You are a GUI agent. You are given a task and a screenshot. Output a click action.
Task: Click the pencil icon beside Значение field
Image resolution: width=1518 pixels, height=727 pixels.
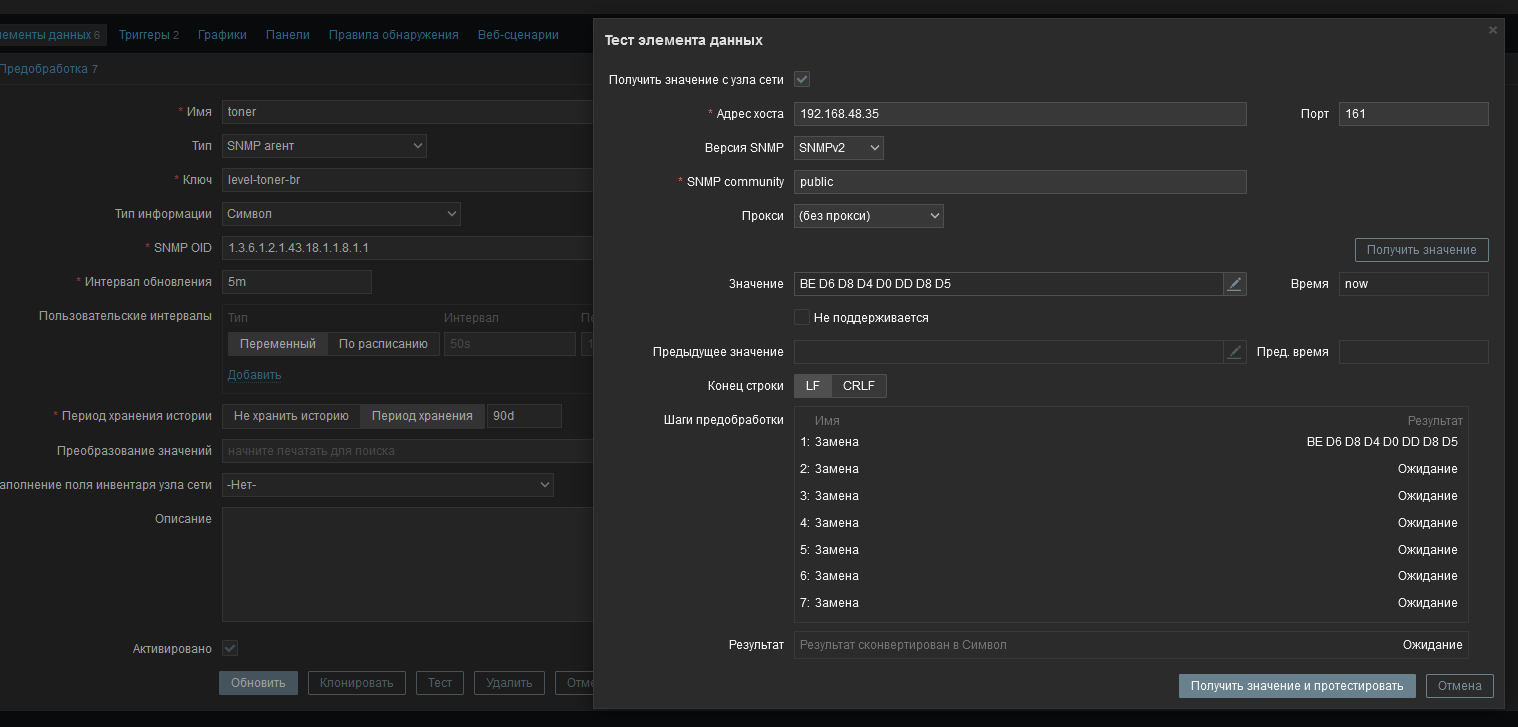pos(1235,284)
